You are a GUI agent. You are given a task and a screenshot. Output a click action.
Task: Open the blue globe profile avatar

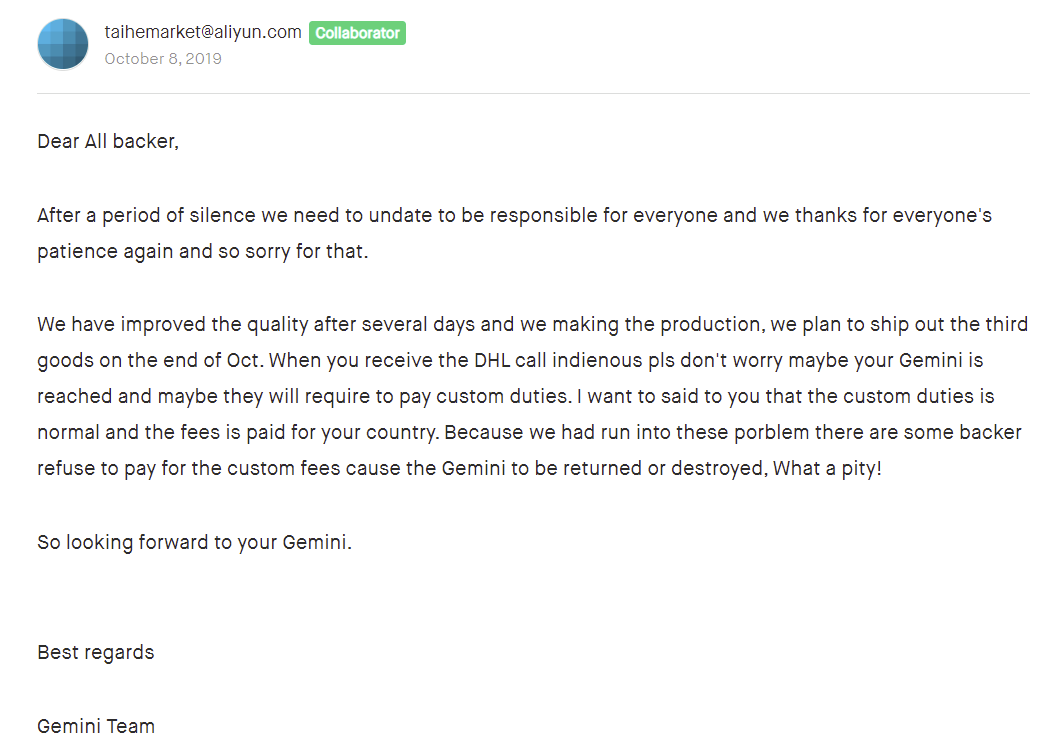click(63, 44)
